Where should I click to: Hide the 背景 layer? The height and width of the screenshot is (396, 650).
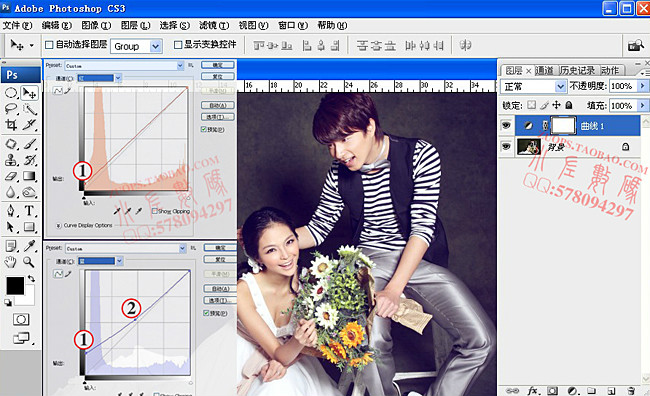(506, 146)
